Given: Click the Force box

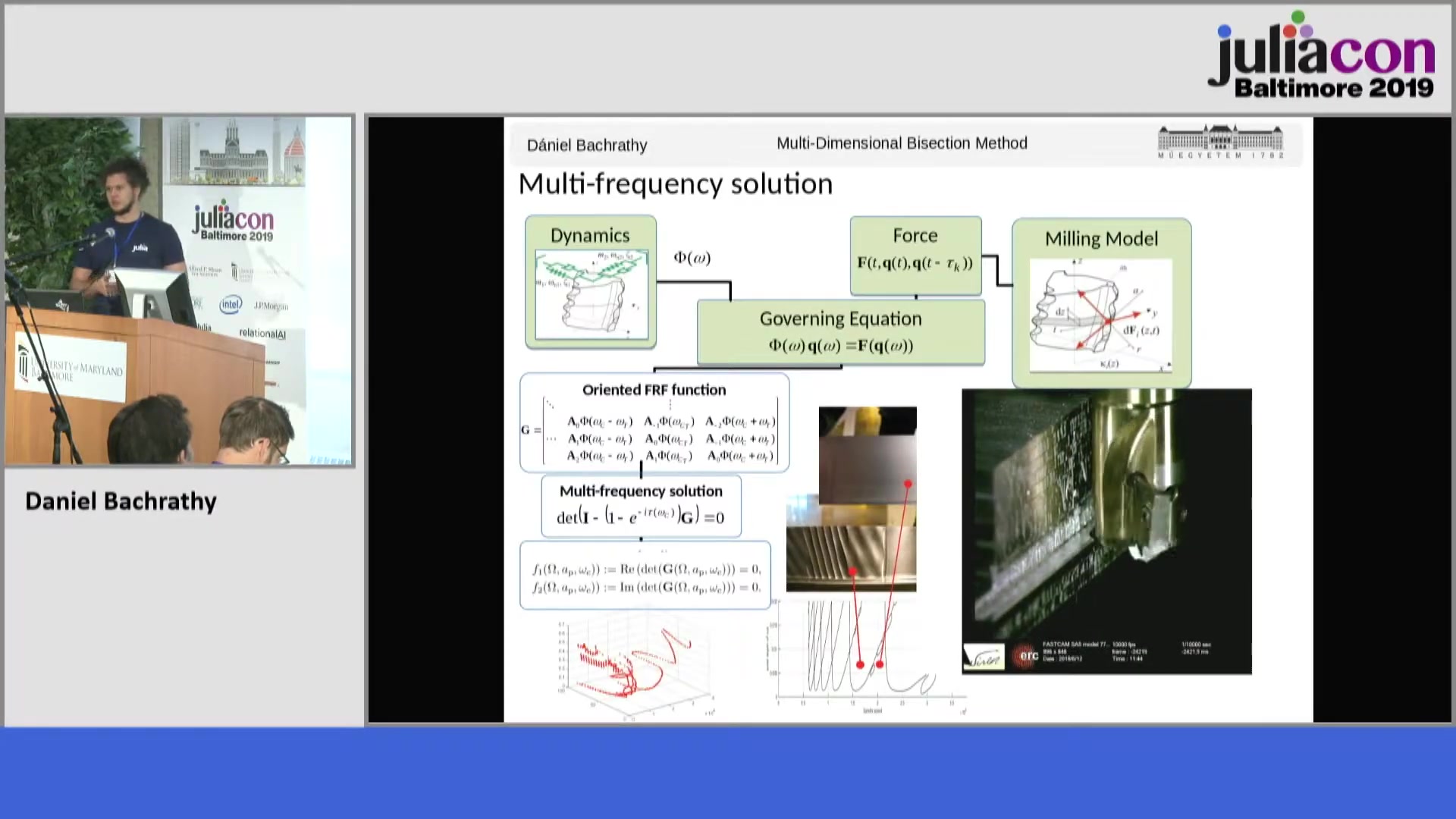Looking at the screenshot, I should tap(915, 255).
